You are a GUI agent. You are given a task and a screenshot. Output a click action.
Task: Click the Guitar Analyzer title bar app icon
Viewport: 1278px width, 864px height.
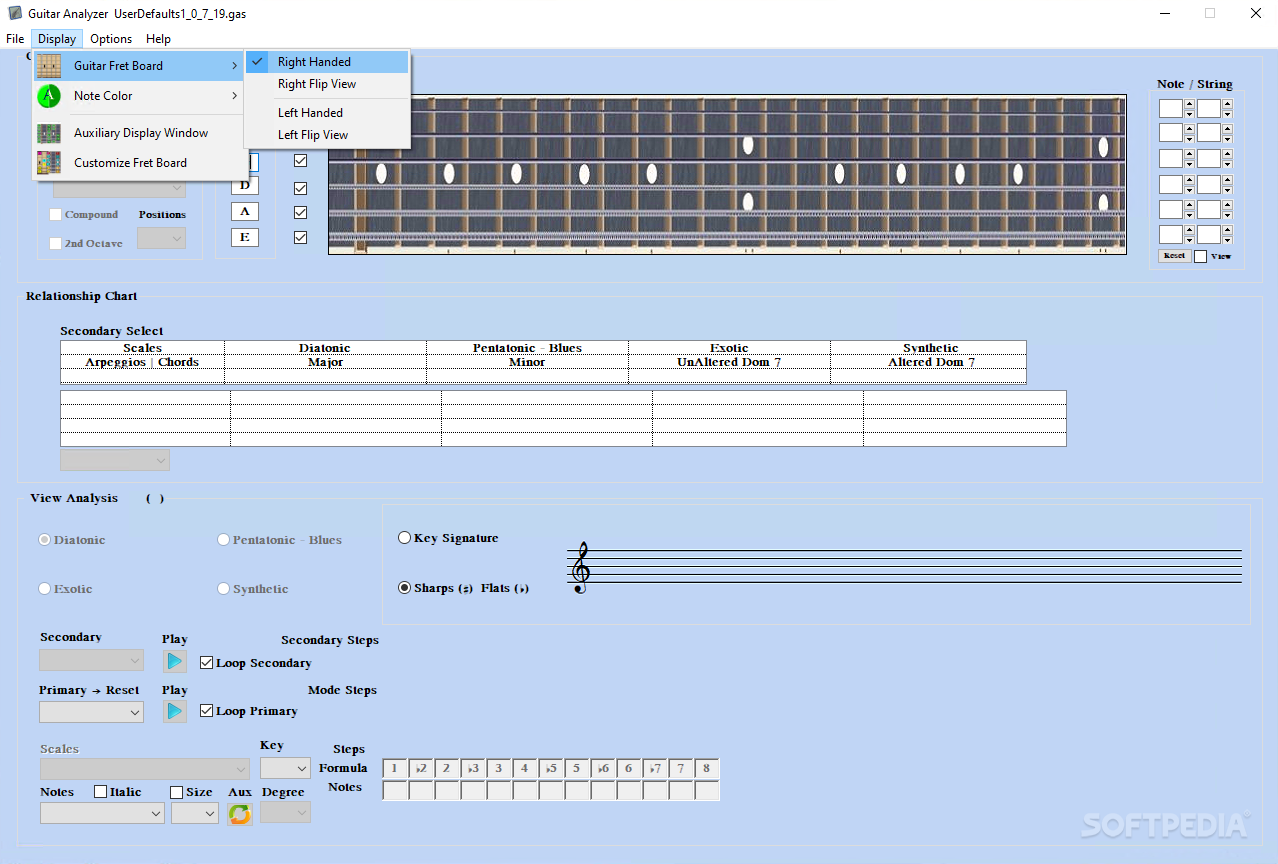(x=15, y=14)
